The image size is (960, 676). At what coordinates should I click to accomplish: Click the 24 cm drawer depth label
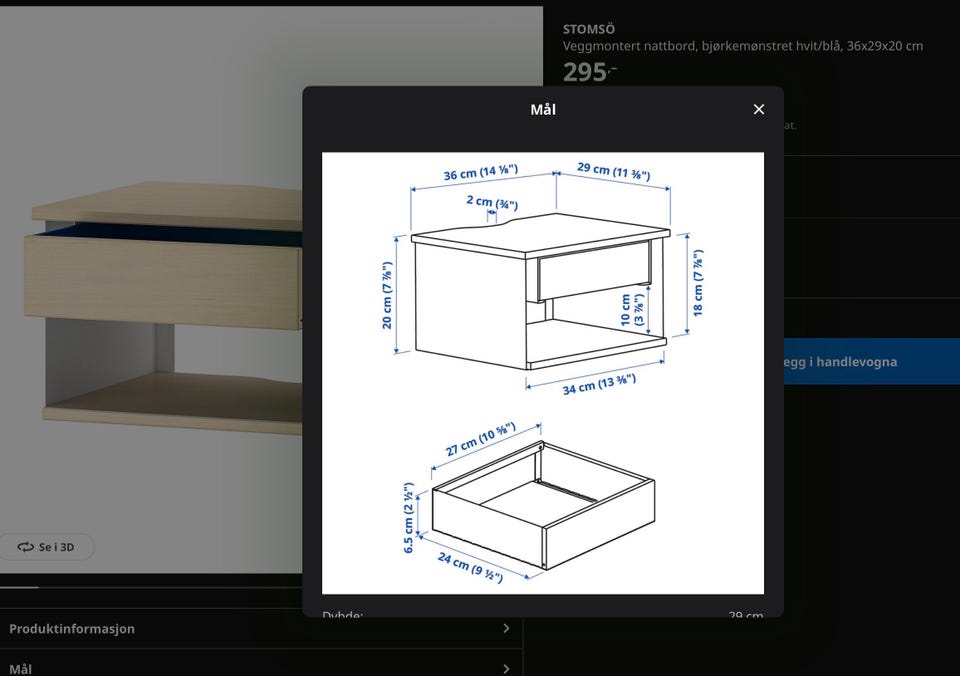470,567
